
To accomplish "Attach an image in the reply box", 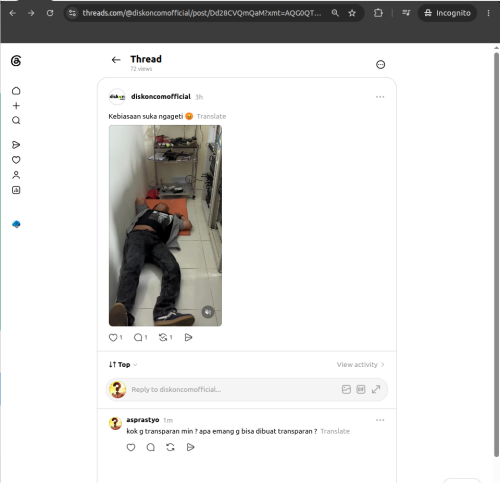I will (x=346, y=389).
